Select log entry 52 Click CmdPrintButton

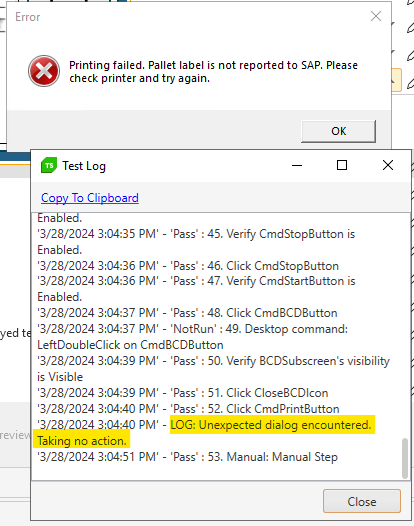[188, 409]
